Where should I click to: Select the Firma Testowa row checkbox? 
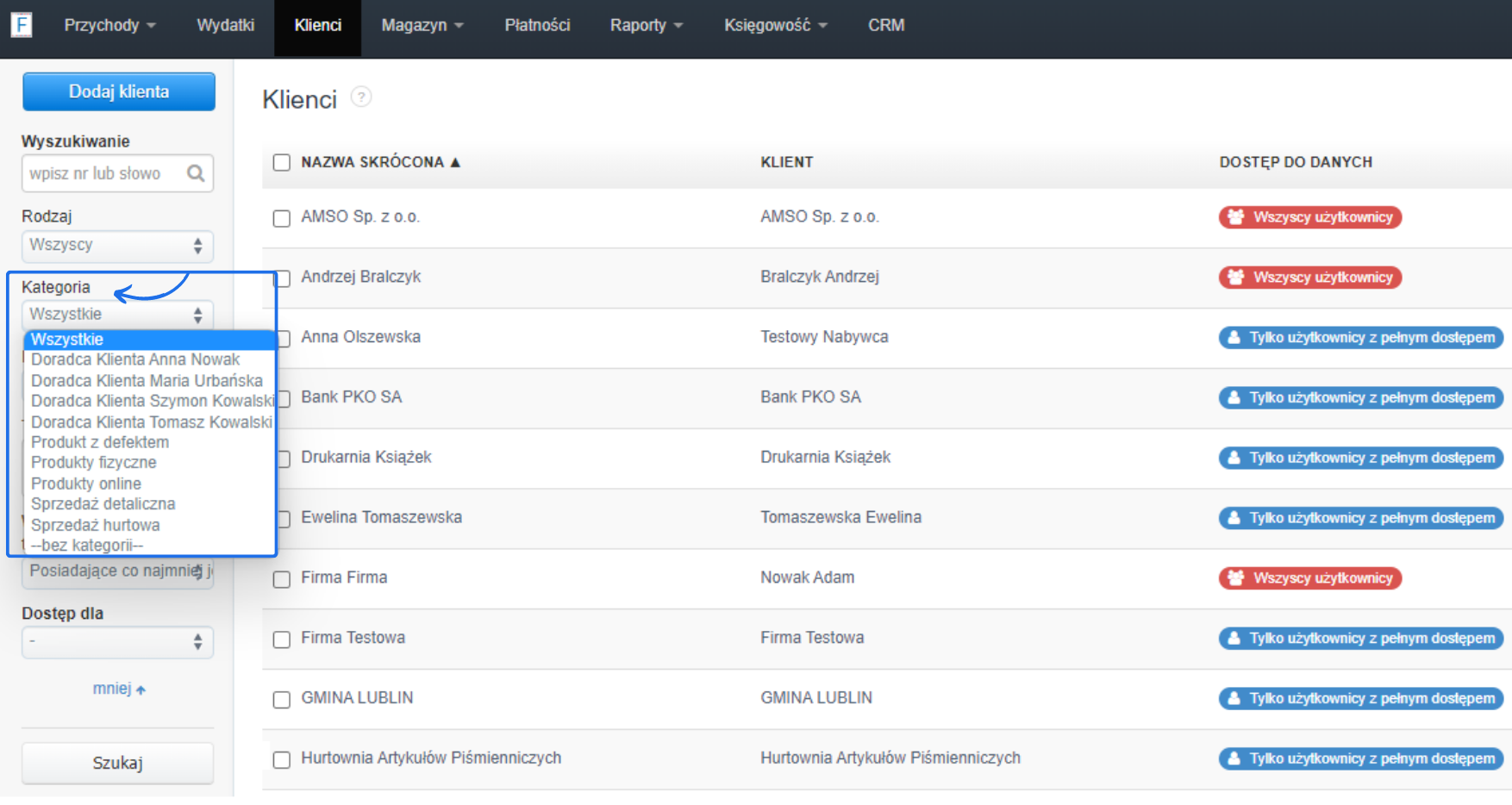[x=282, y=639]
